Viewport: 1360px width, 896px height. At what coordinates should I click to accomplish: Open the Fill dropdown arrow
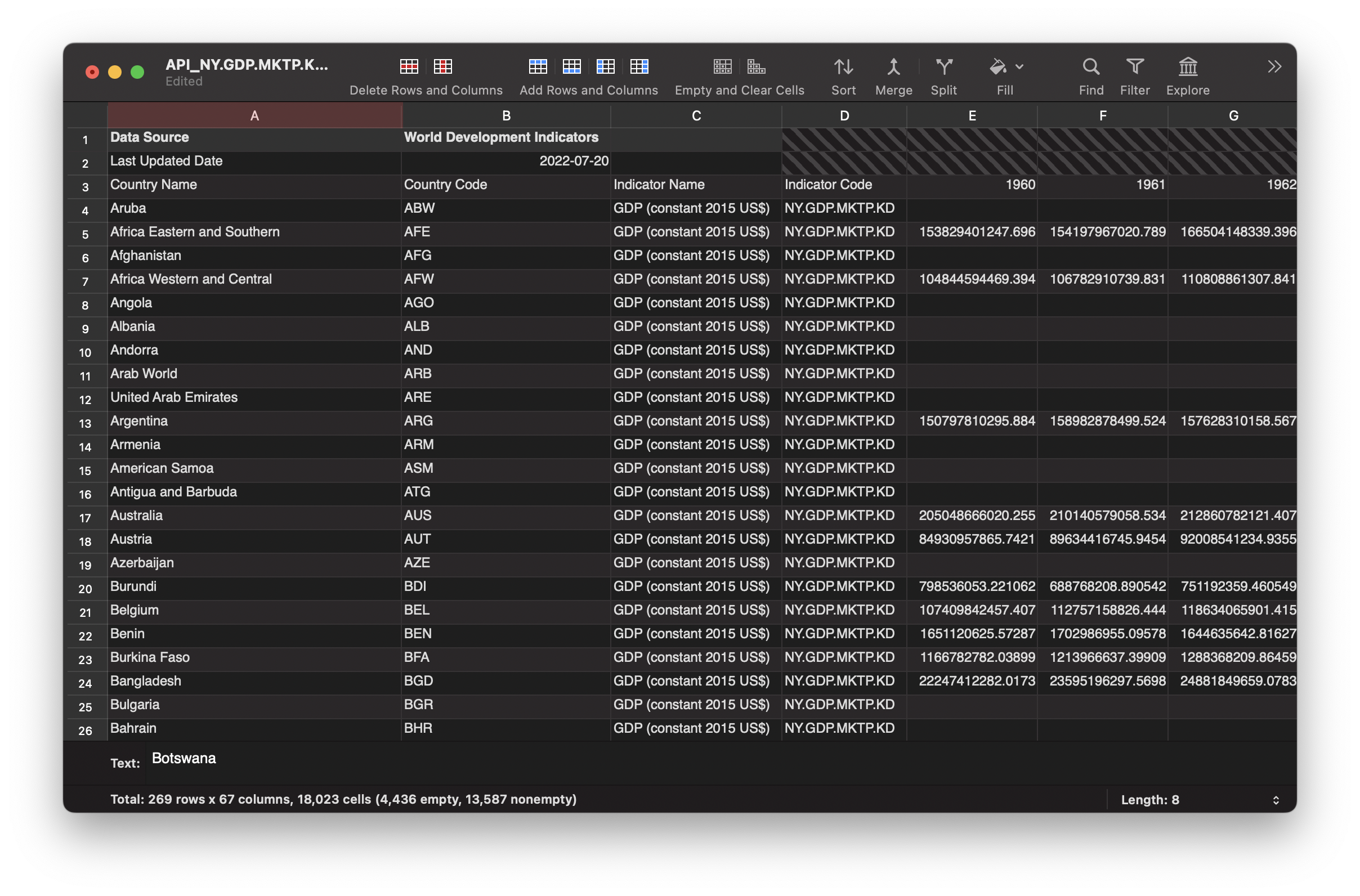(1019, 67)
